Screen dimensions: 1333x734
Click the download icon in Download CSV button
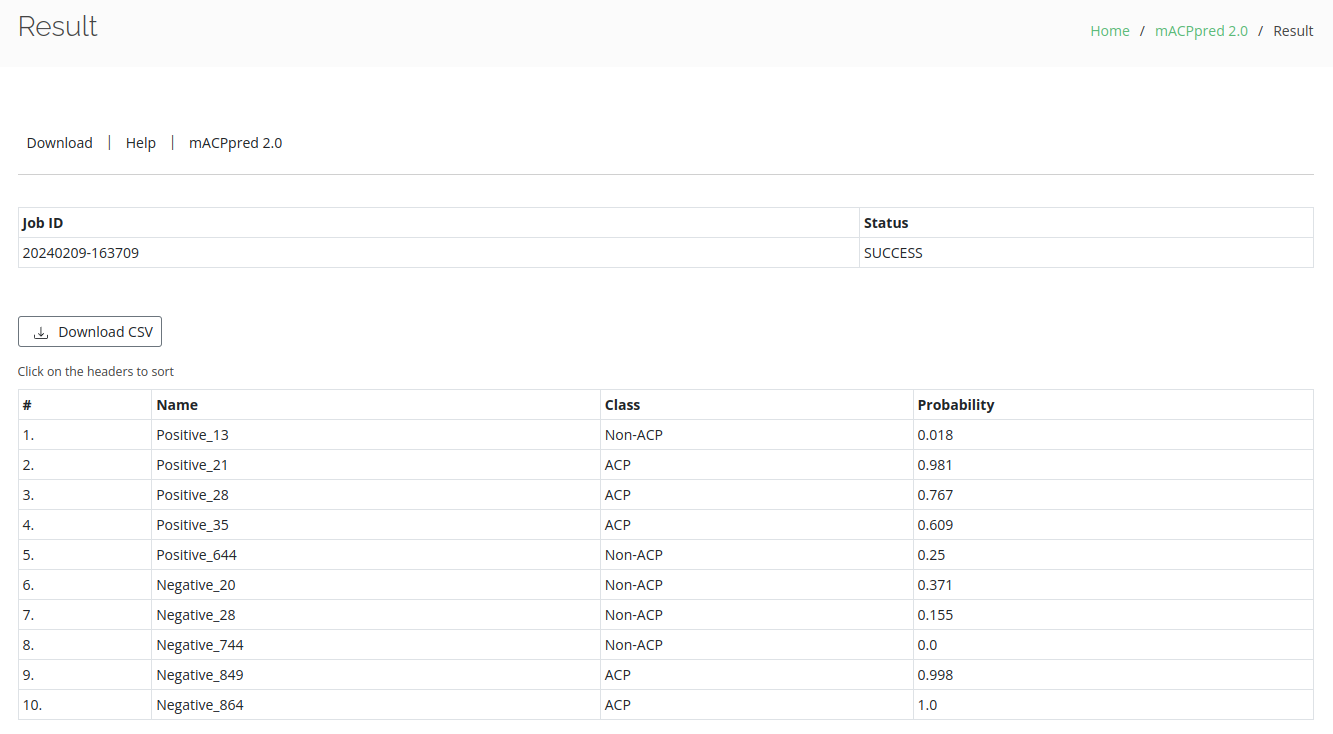pyautogui.click(x=41, y=333)
